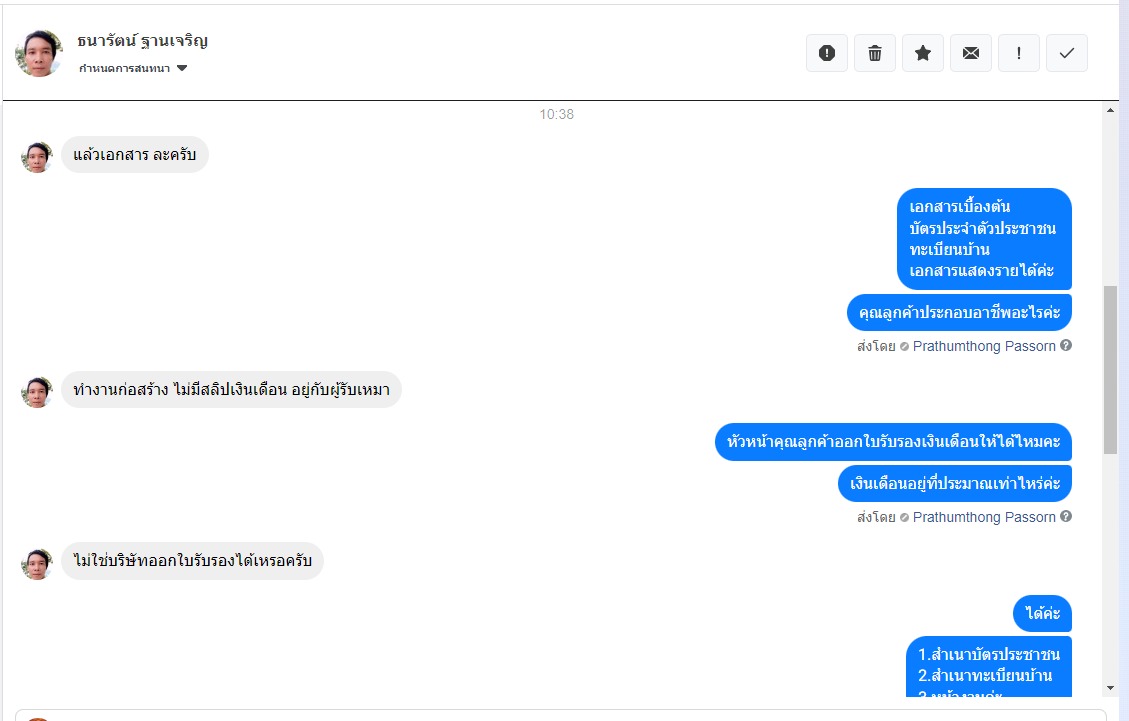
Task: Mark conversation unread with envelope icon
Action: click(x=971, y=53)
